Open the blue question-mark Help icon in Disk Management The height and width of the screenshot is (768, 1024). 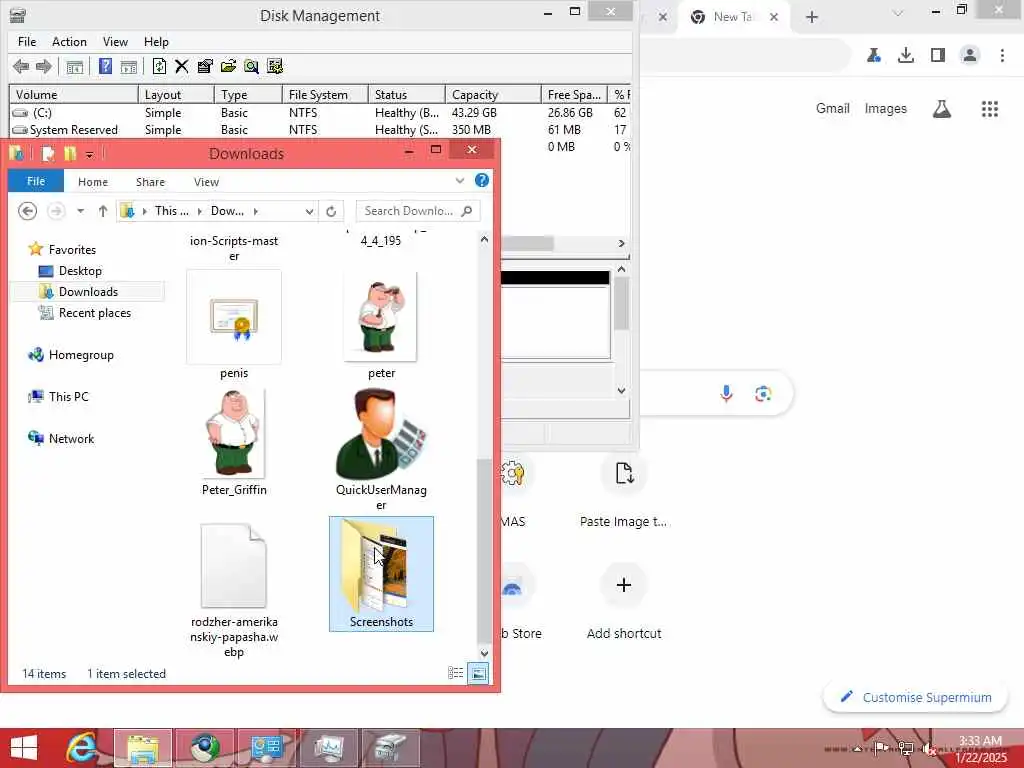click(x=105, y=66)
